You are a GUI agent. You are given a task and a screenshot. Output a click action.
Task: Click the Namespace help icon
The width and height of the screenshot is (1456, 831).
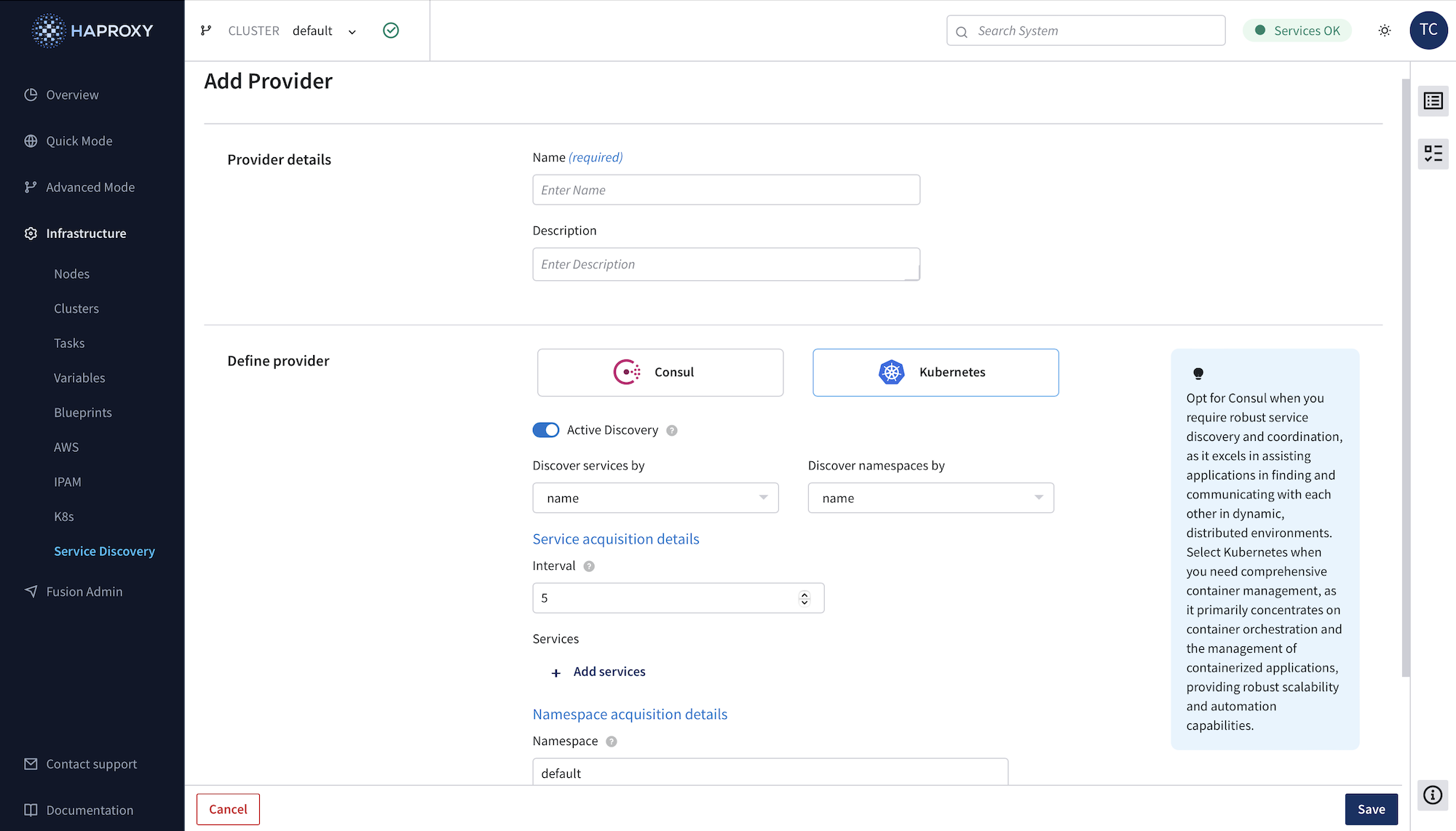(x=612, y=741)
